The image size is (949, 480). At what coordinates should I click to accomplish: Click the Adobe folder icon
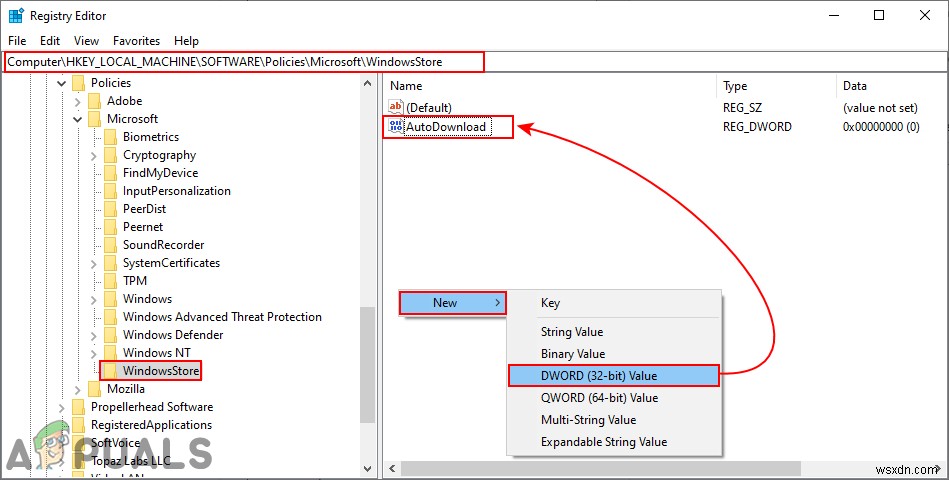pos(94,100)
